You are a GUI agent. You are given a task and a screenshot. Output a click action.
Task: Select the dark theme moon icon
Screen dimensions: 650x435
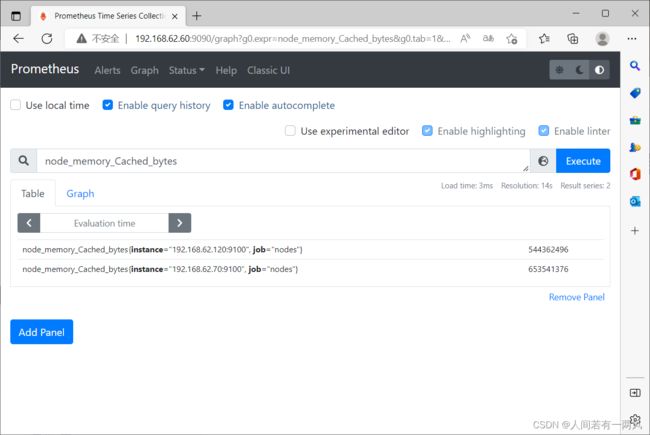(580, 70)
